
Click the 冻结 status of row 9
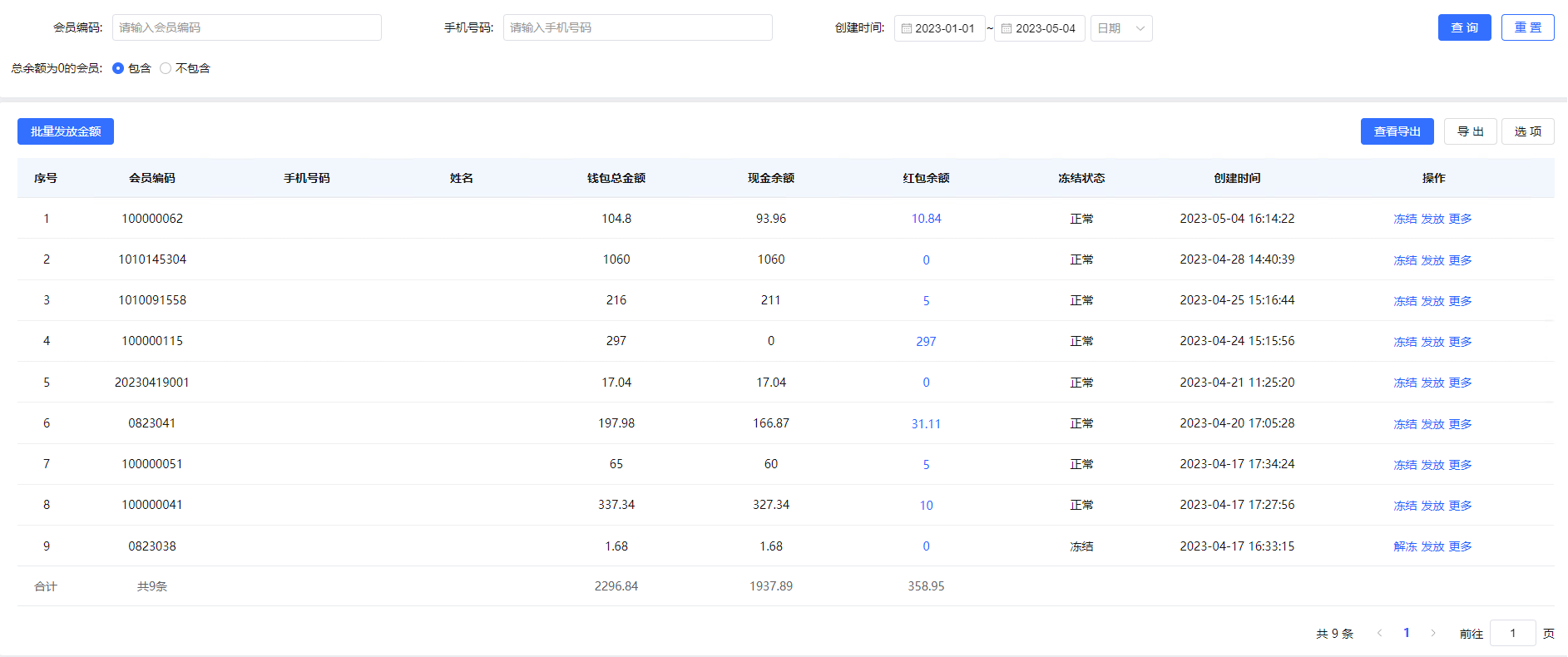(x=1081, y=546)
